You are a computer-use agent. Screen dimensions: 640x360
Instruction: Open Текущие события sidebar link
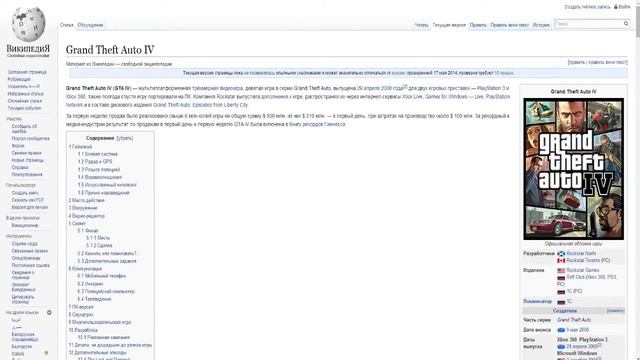(x=24, y=108)
